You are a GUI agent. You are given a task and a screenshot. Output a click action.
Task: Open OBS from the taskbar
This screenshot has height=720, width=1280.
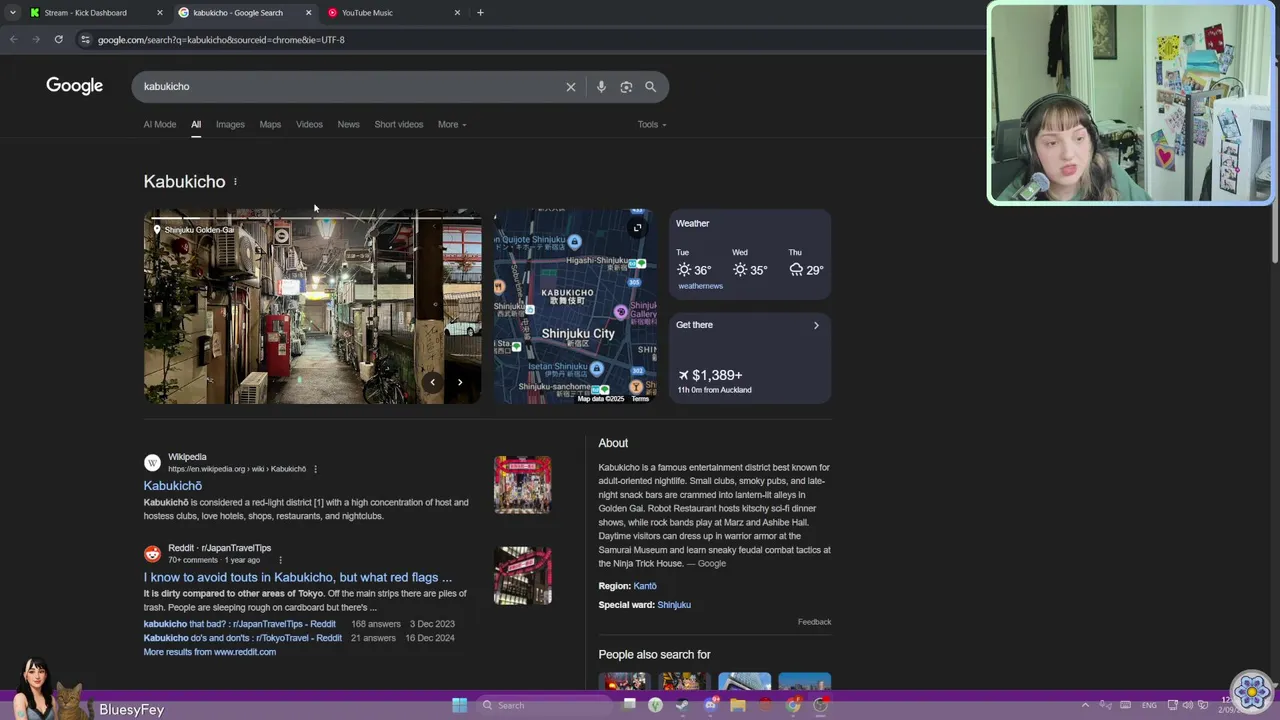pyautogui.click(x=820, y=705)
